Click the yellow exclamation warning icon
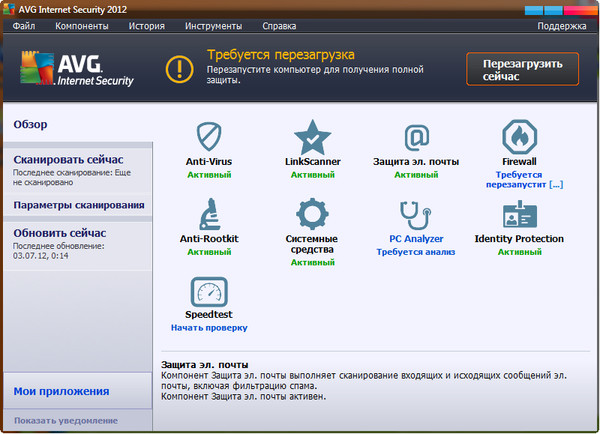The height and width of the screenshot is (434, 600). coord(179,69)
